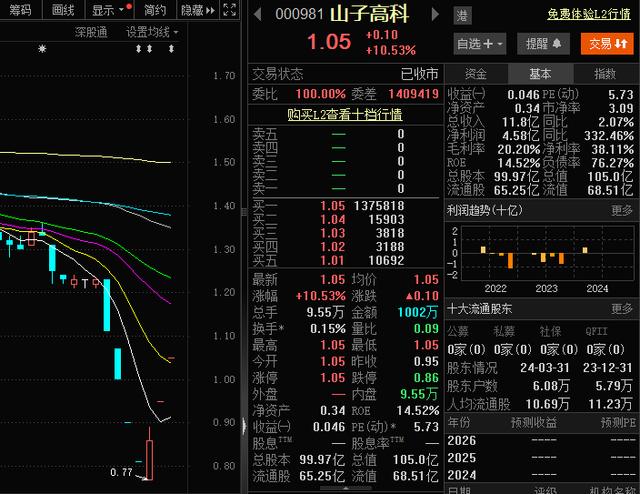The width and height of the screenshot is (640, 494).
Task: Open the 显示 display dropdown
Action: point(109,10)
